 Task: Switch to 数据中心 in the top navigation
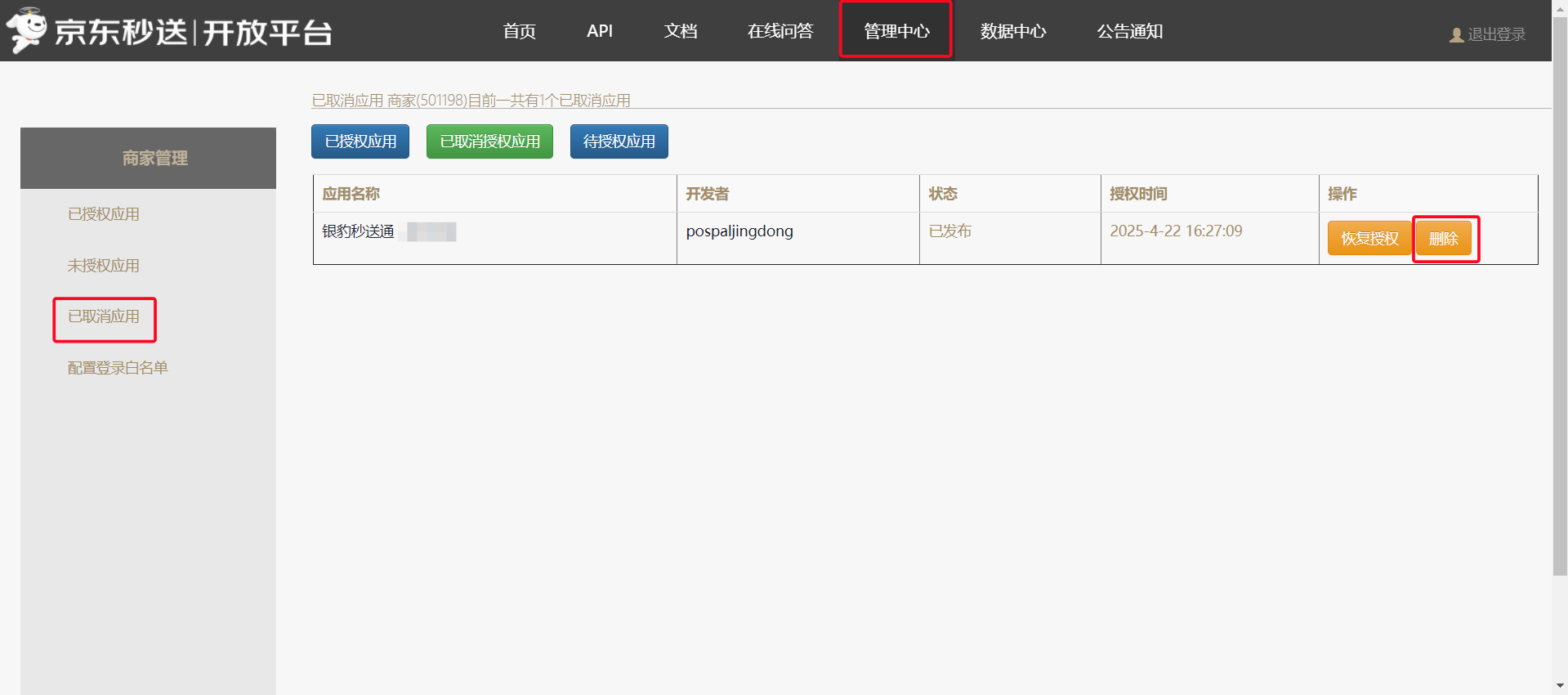click(x=1013, y=31)
